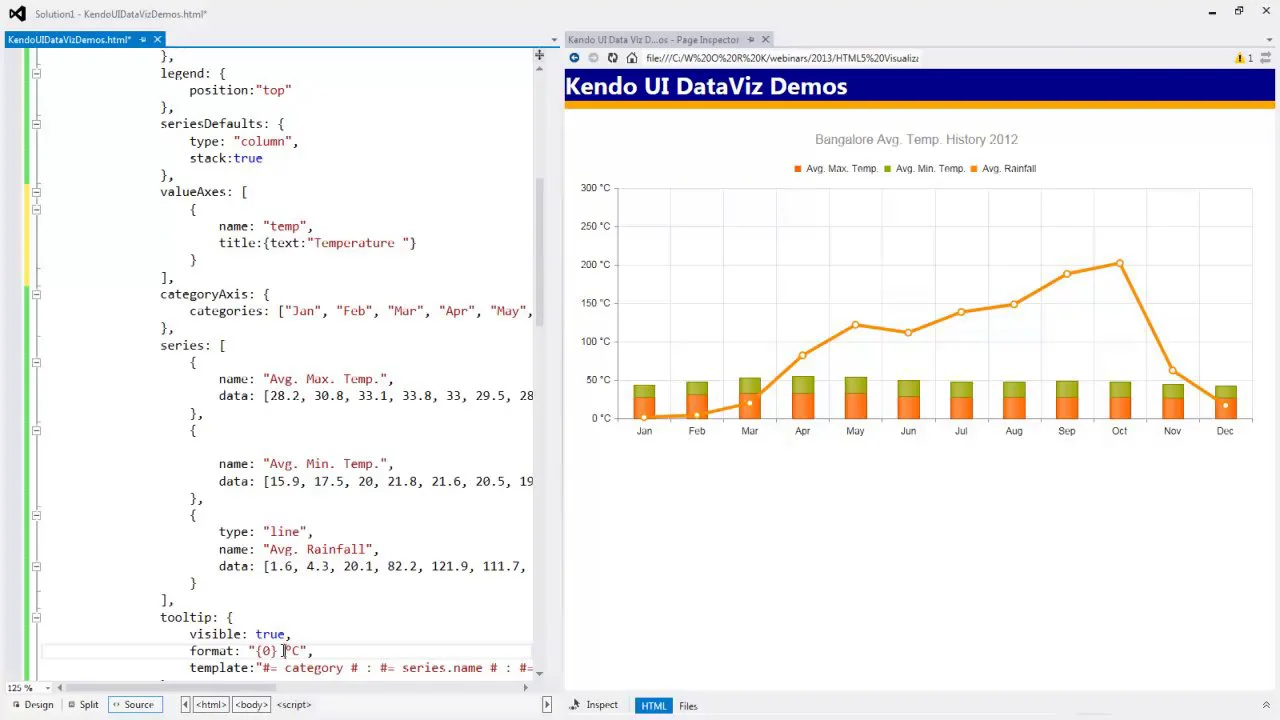Click the format: "{0} °C" code line

point(251,651)
